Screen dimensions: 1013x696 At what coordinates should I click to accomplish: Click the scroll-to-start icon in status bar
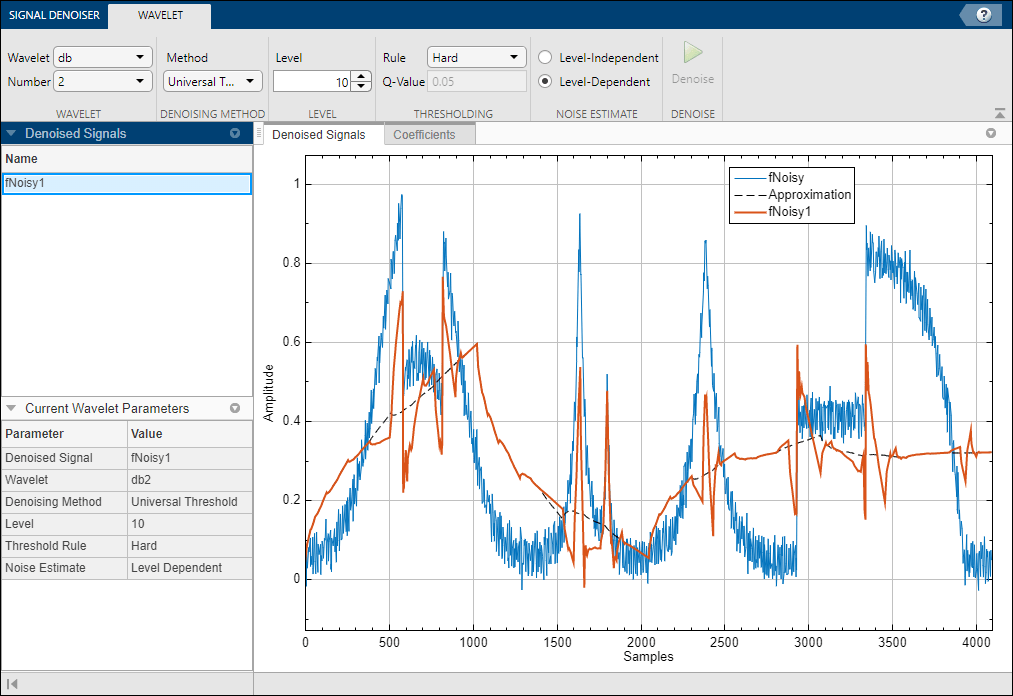click(x=14, y=684)
